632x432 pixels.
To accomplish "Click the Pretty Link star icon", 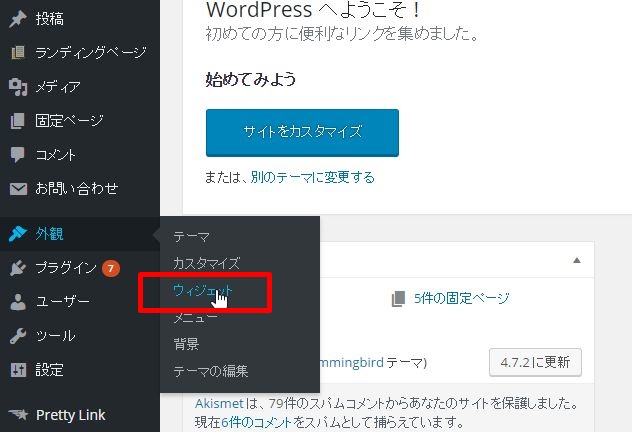I will pos(19,415).
